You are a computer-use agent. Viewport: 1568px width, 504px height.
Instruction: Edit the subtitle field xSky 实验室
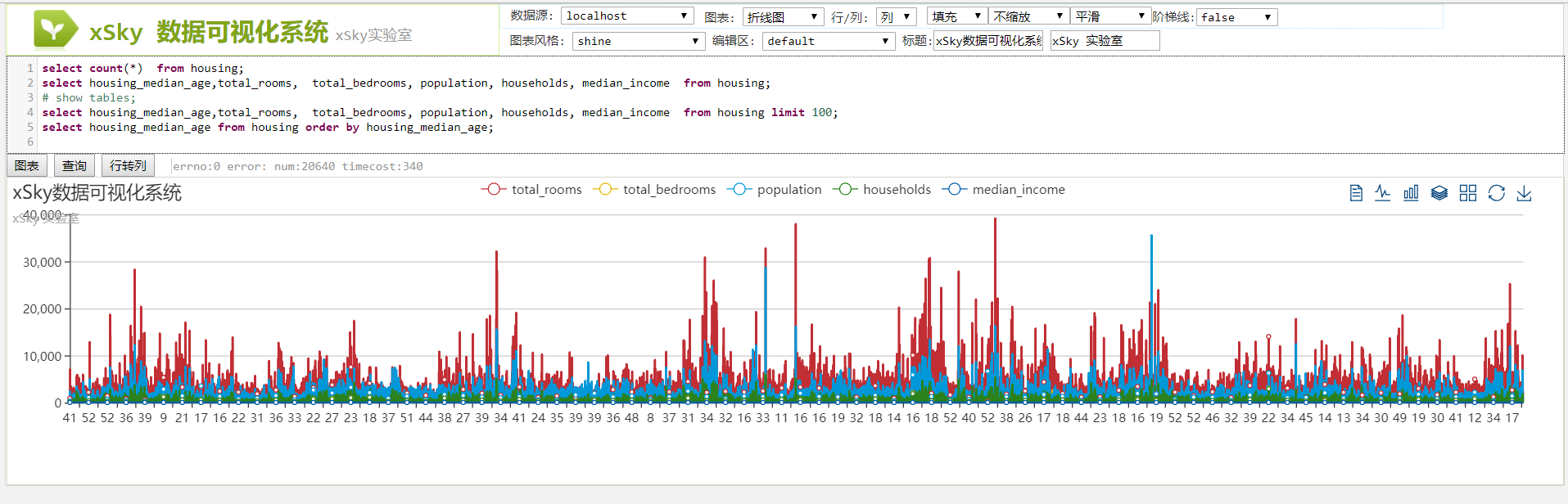[1105, 41]
